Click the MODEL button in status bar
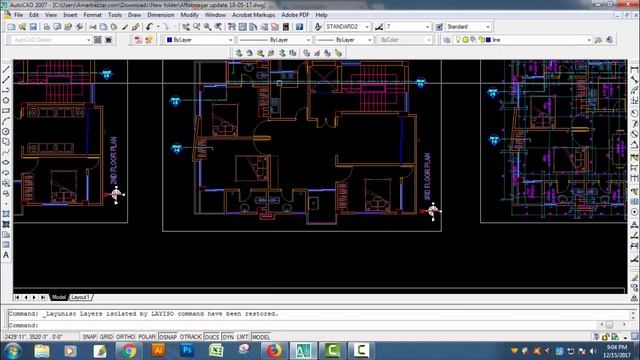 pyautogui.click(x=261, y=337)
